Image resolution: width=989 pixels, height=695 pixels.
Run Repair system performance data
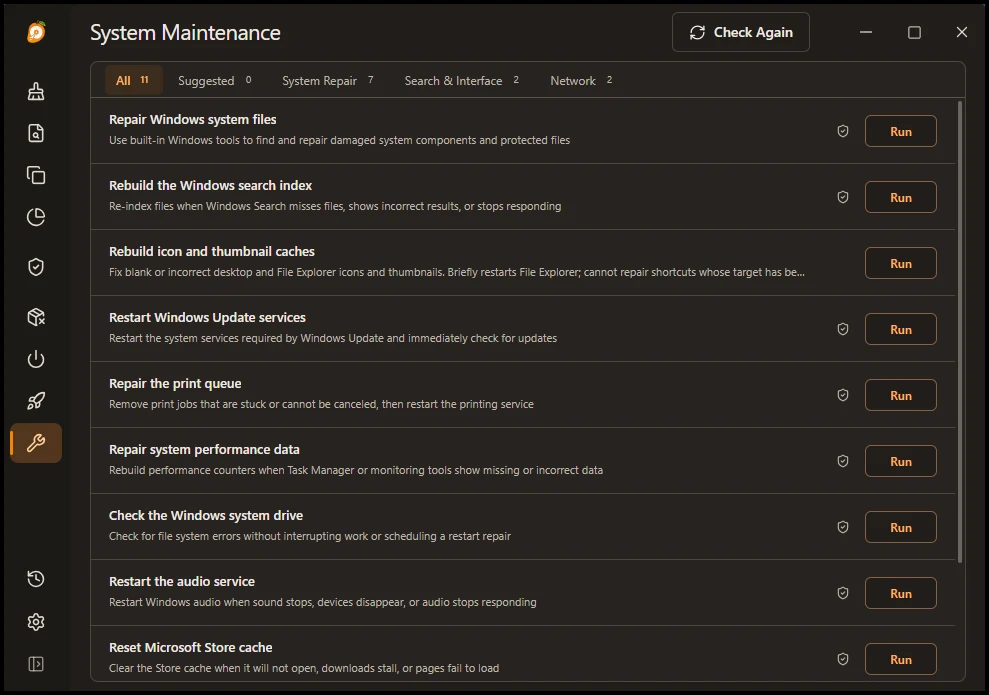(x=901, y=461)
